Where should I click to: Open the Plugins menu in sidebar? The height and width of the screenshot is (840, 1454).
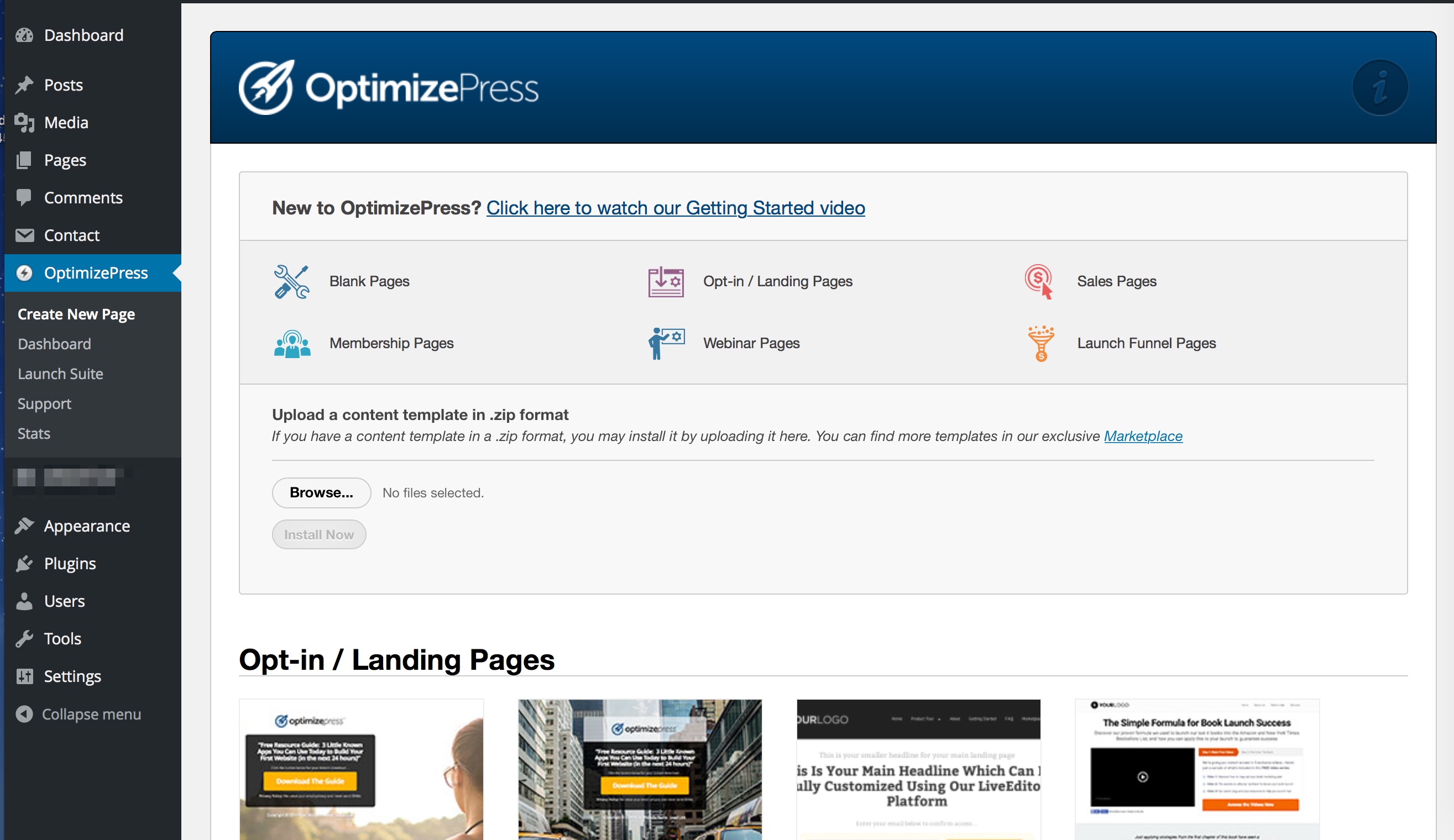point(69,564)
